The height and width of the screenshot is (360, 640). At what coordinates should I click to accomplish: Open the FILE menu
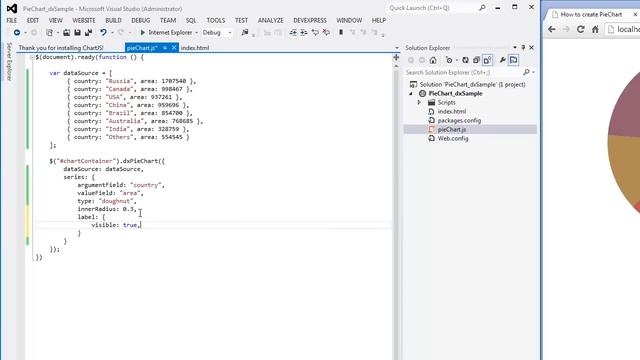(x=12, y=20)
